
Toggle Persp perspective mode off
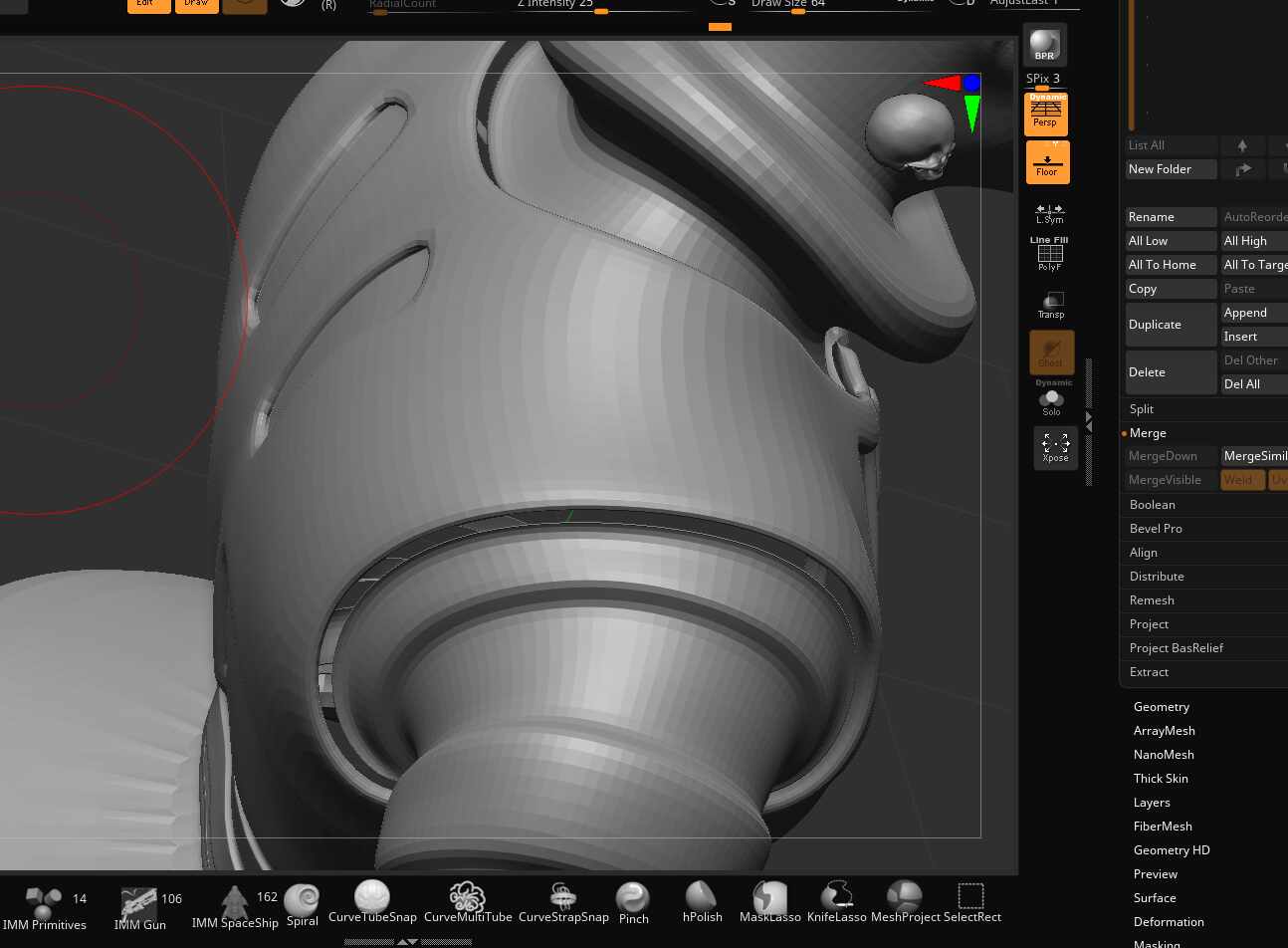point(1045,113)
